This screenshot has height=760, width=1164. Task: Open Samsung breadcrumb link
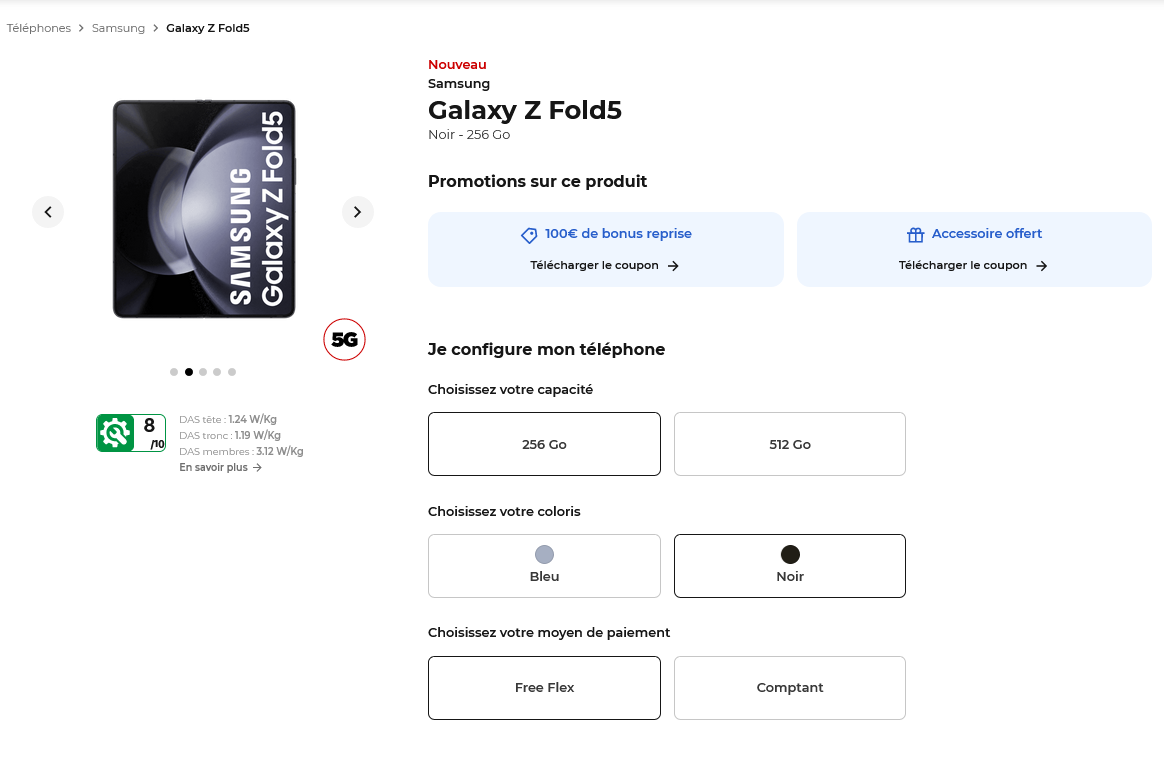tap(118, 28)
